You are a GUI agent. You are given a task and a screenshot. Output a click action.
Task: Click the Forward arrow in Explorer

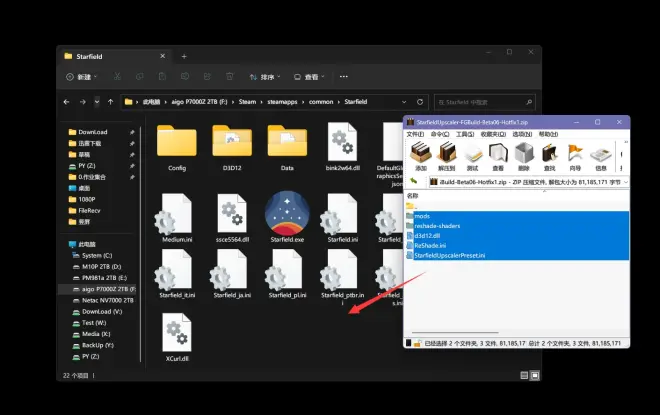tap(82, 102)
